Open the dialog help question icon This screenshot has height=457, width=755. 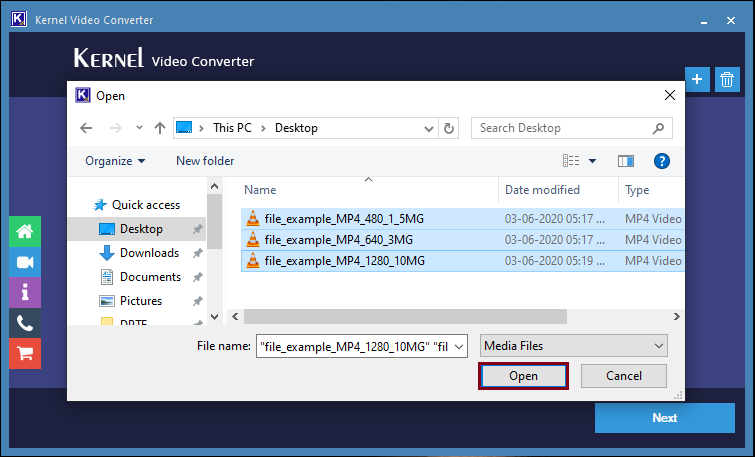(x=662, y=161)
